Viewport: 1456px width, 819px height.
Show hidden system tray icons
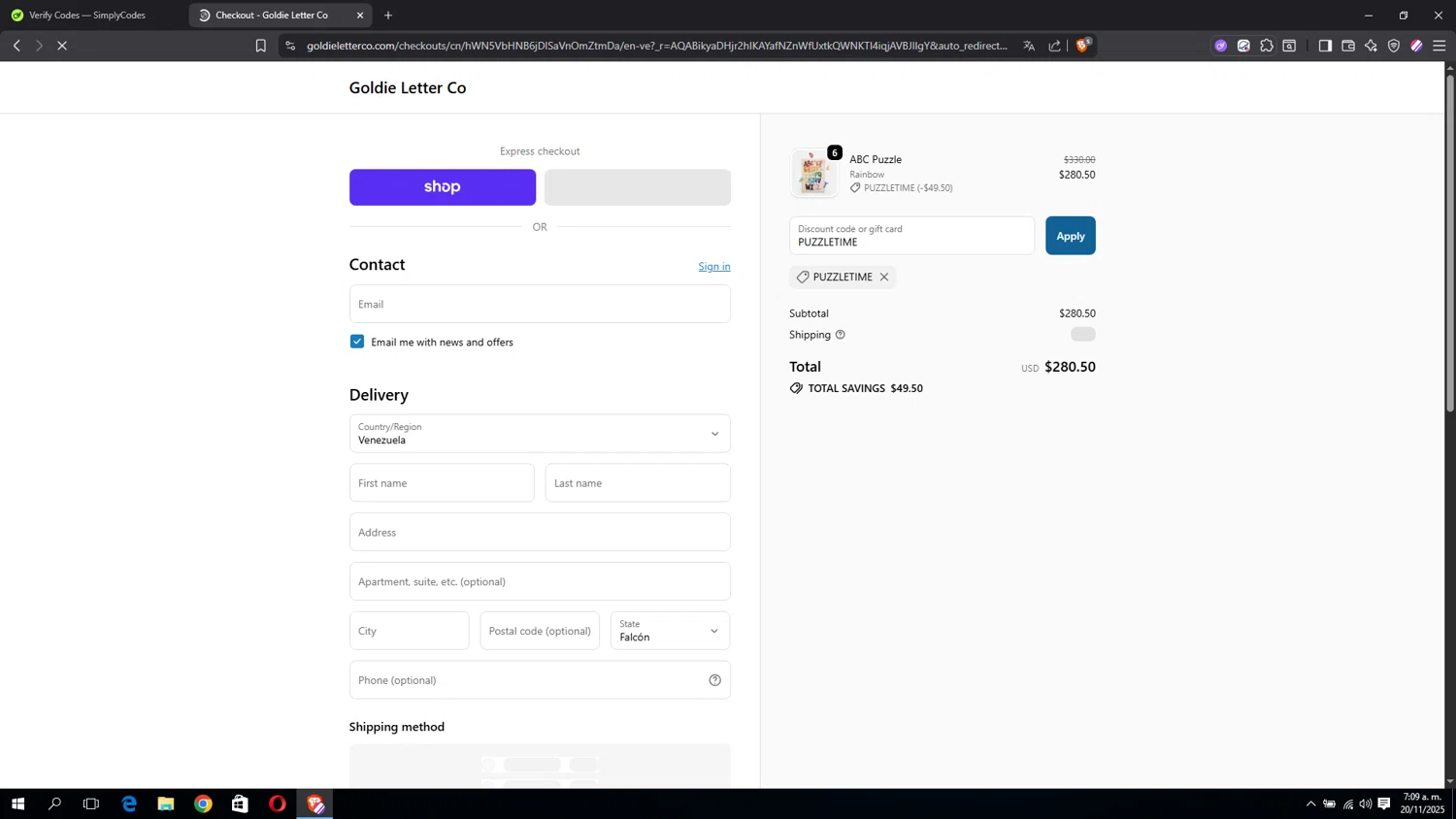click(x=1310, y=803)
